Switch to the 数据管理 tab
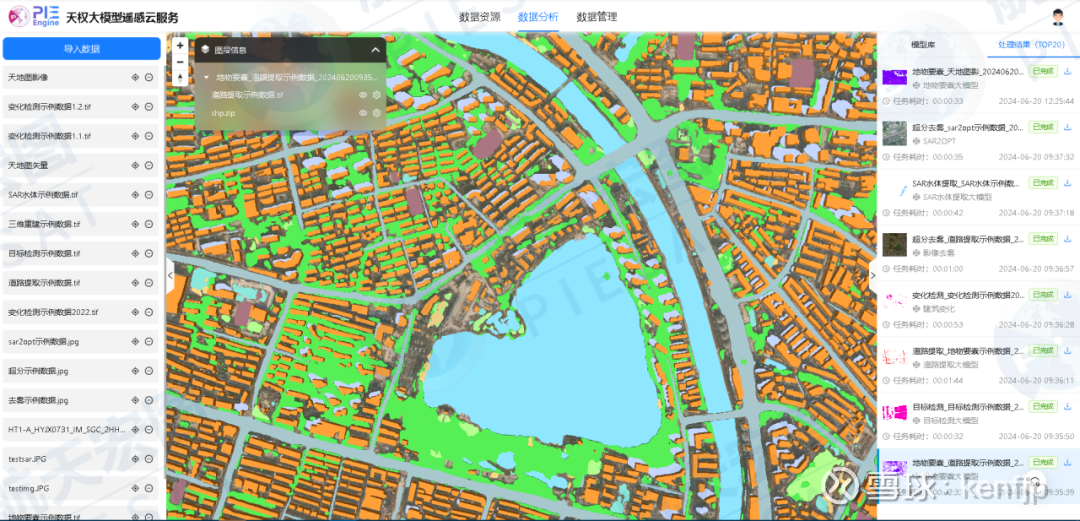 click(596, 17)
